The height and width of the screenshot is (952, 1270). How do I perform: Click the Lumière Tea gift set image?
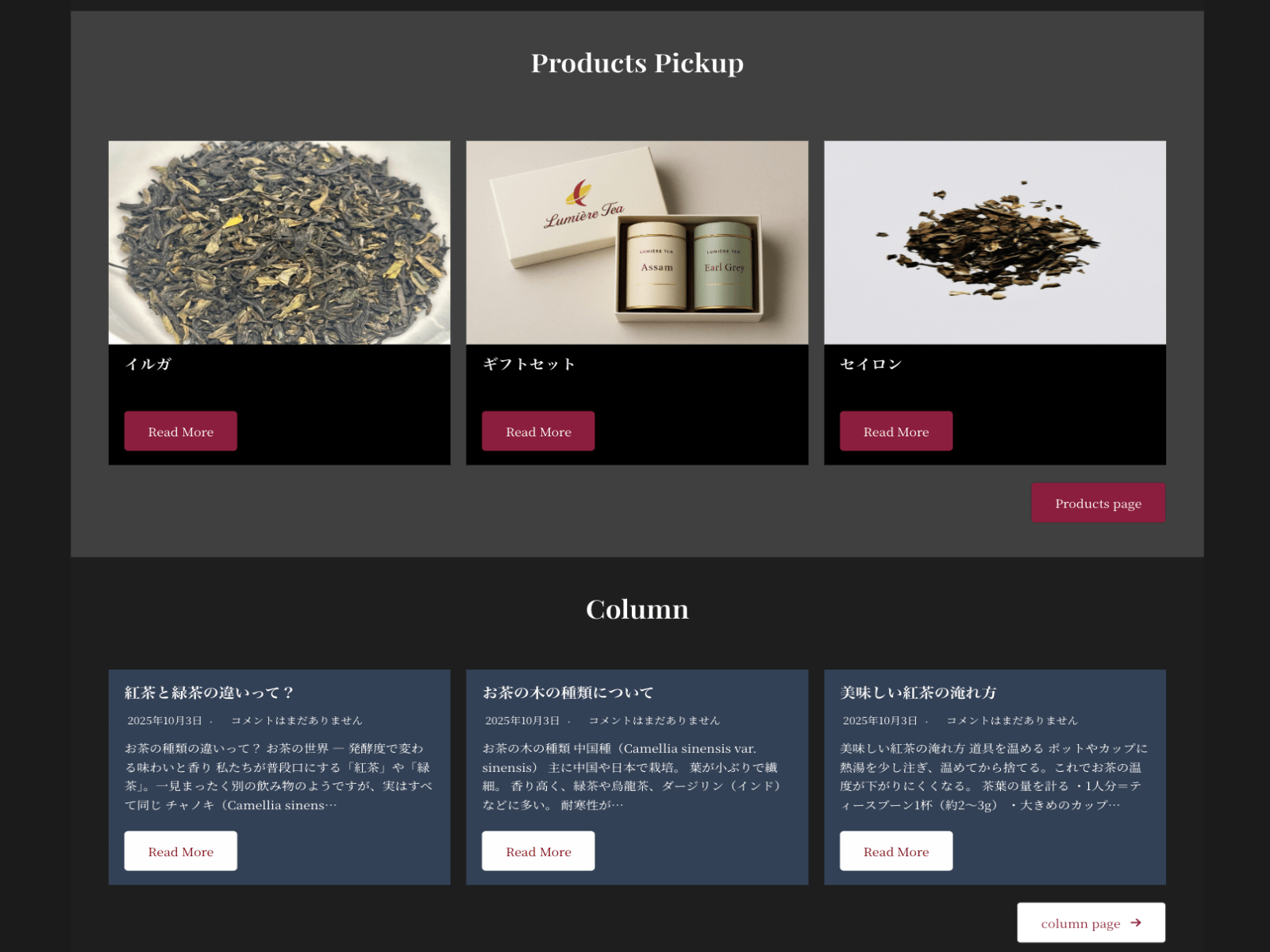(637, 243)
